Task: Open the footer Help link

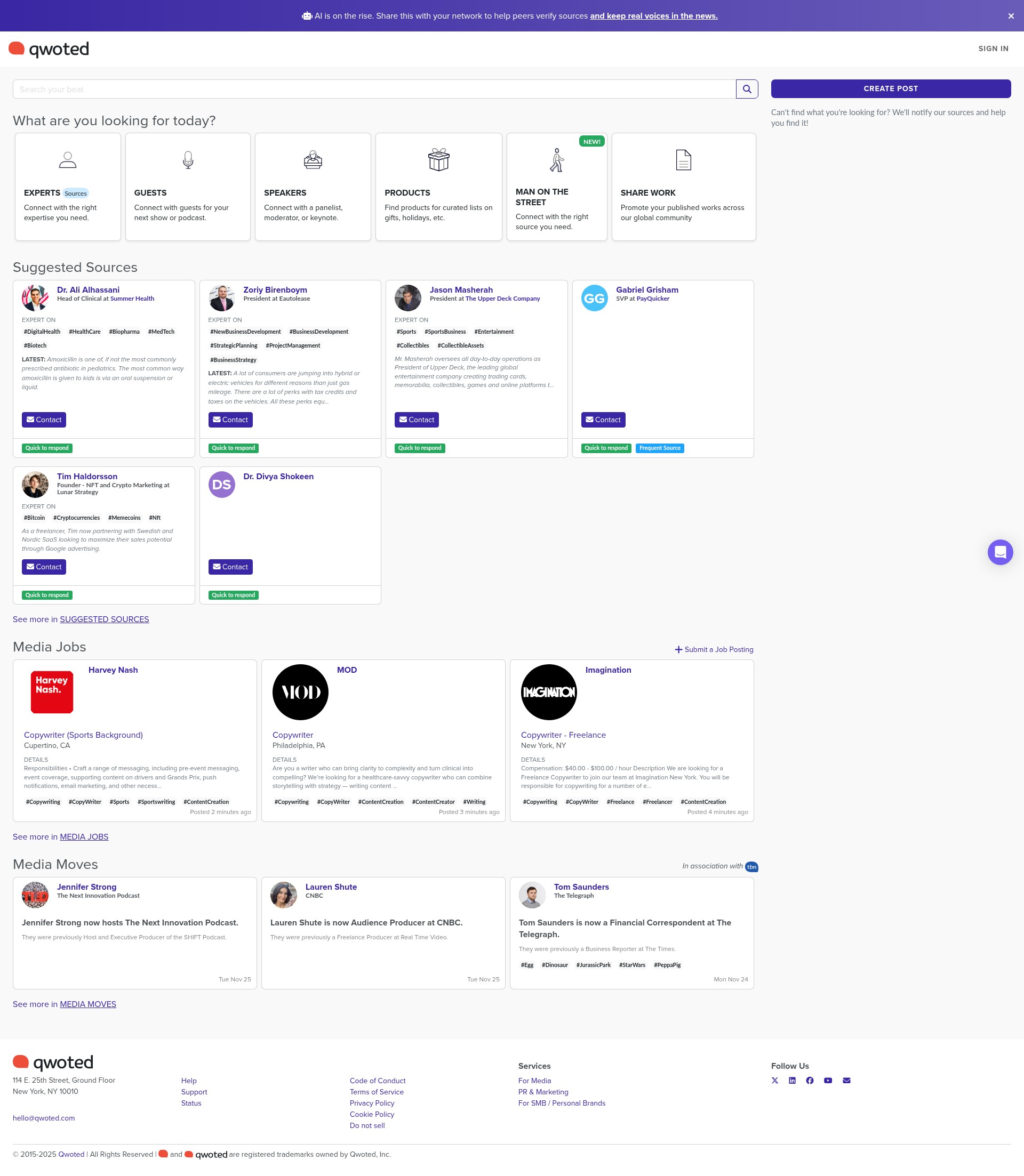Action: 189,1081
